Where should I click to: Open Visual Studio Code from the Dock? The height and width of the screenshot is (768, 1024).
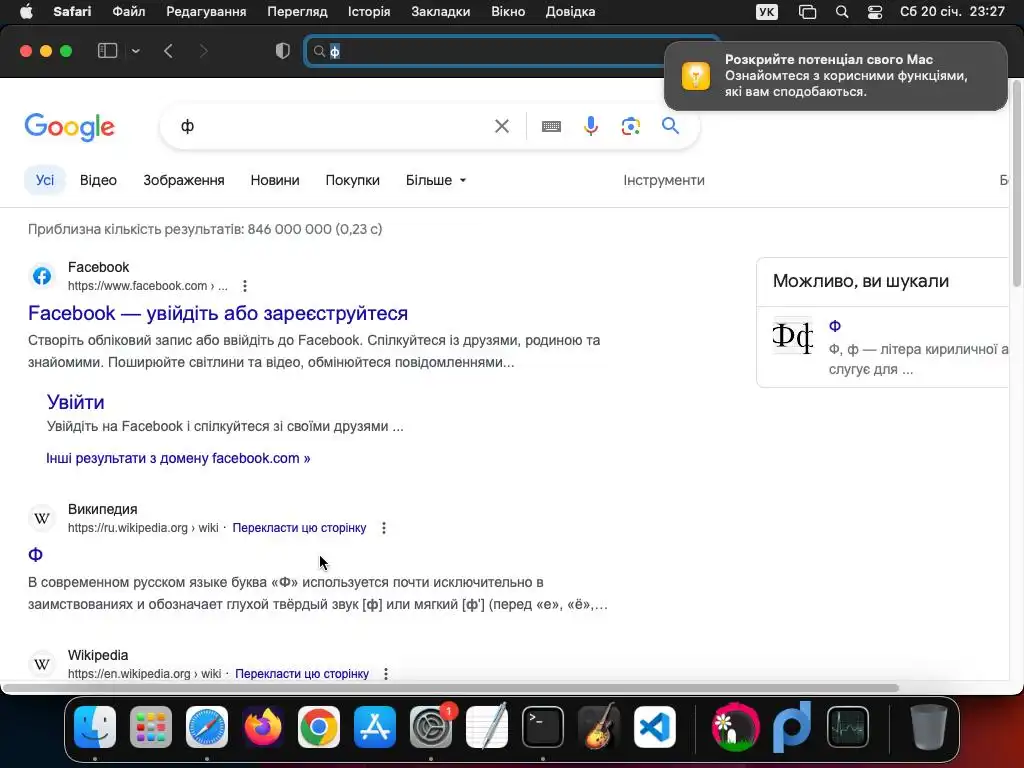(655, 727)
